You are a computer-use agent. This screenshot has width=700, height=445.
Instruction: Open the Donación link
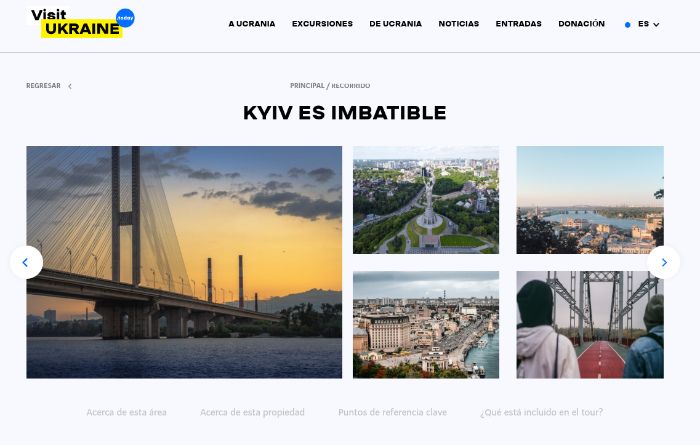click(x=581, y=24)
